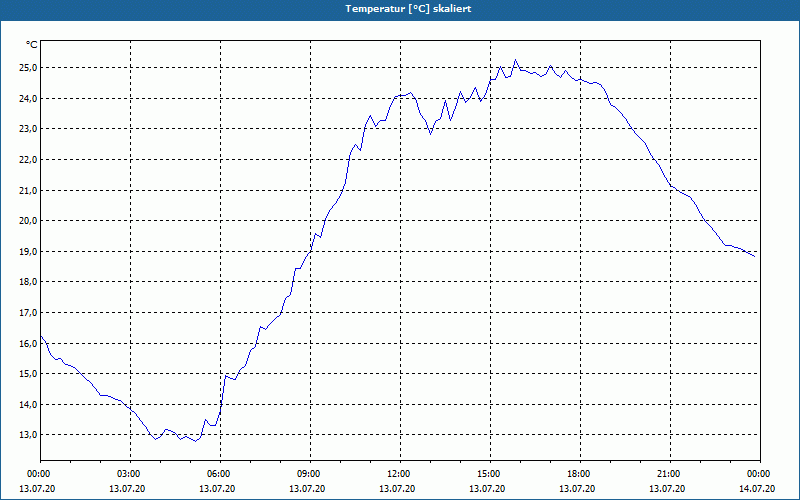Select the 13,0 Y-axis label
The height and width of the screenshot is (500, 800).
tap(28, 435)
